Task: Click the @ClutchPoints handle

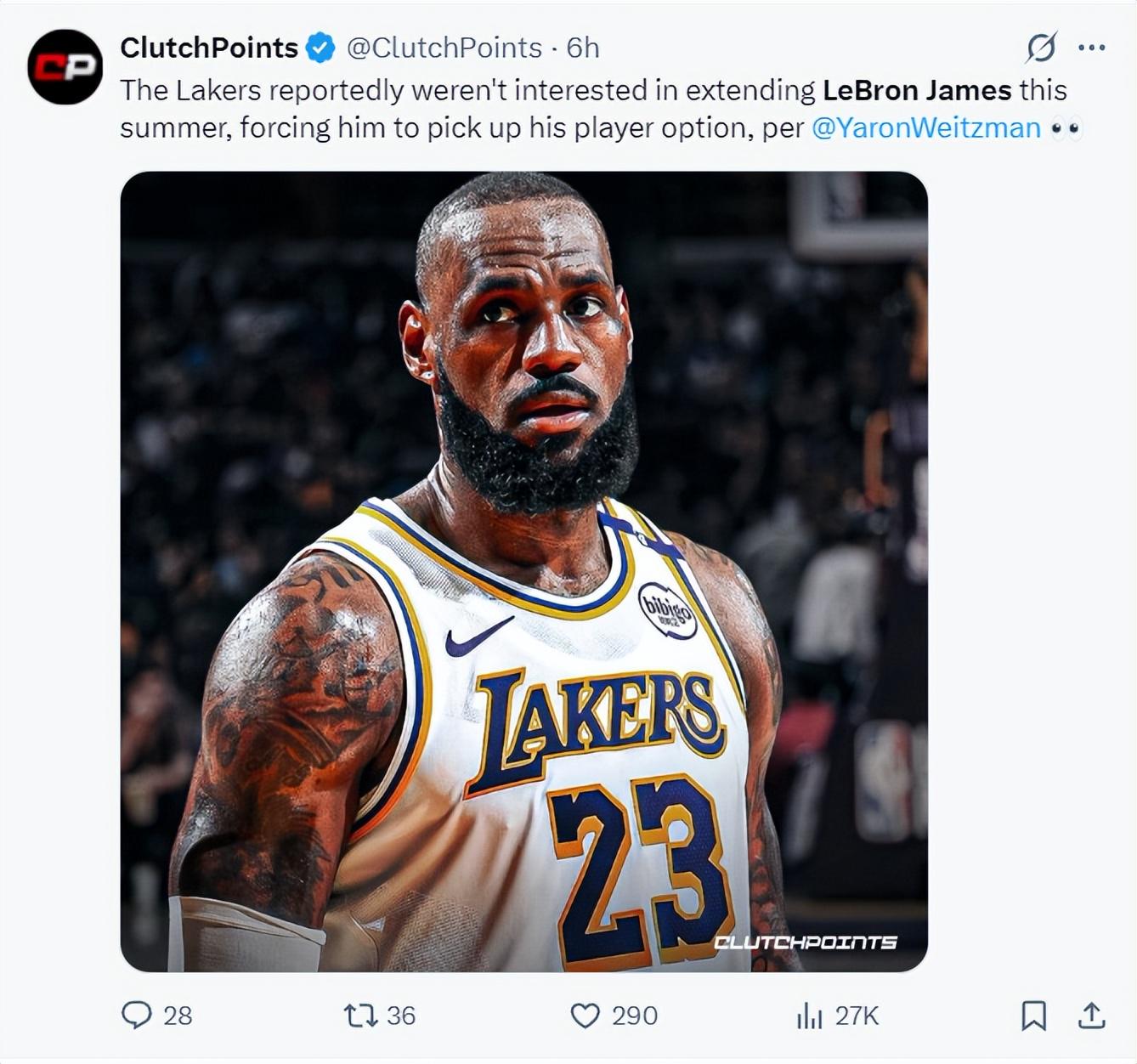Action: coord(442,48)
